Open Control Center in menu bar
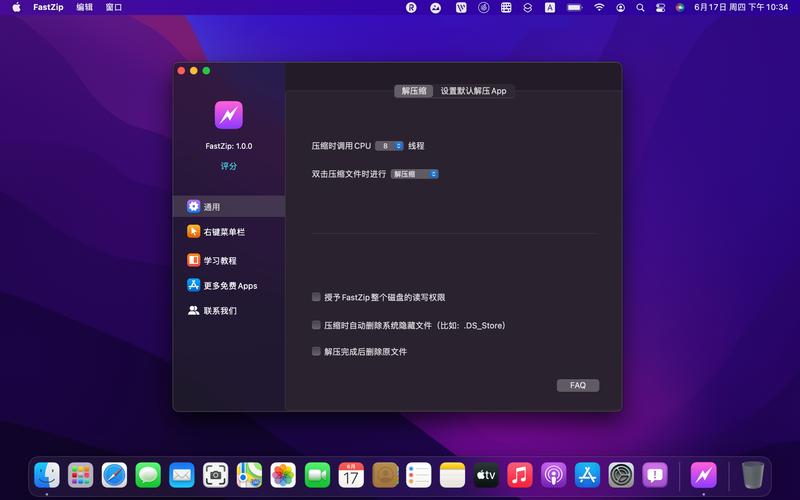Screen dimensions: 800x500 [x=660, y=8]
